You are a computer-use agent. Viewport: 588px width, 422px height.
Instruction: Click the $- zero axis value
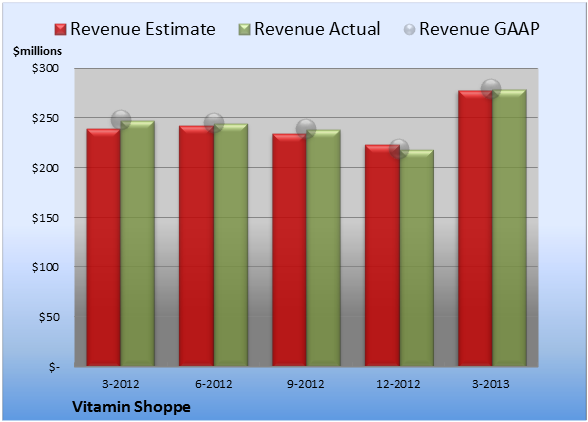(54, 367)
